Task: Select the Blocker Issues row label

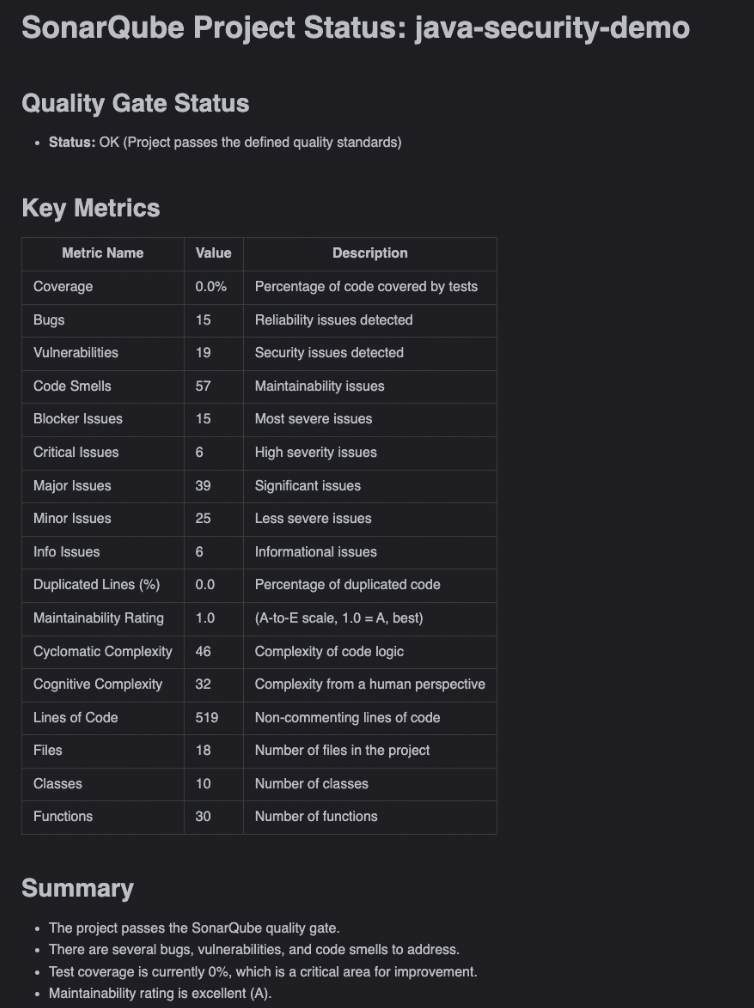Action: (x=78, y=418)
